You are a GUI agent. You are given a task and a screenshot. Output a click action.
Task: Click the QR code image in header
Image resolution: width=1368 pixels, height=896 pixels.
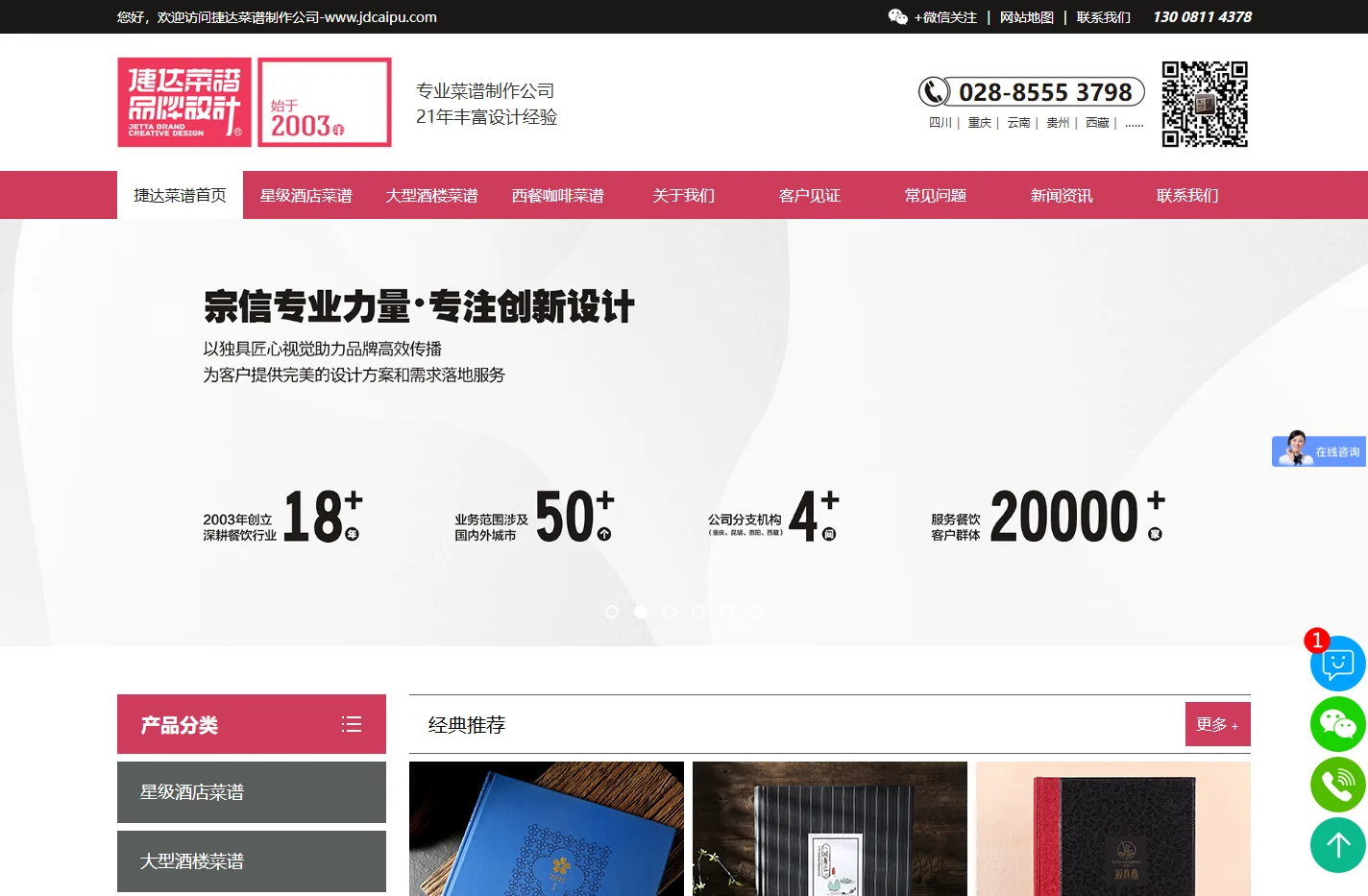coord(1205,104)
